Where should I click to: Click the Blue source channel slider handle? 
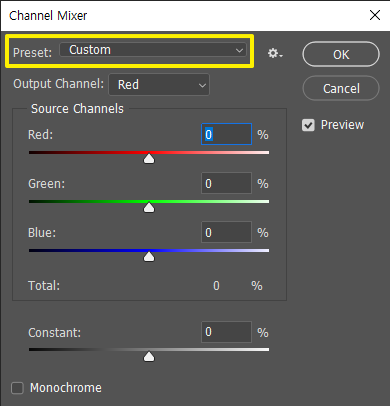coord(149,257)
